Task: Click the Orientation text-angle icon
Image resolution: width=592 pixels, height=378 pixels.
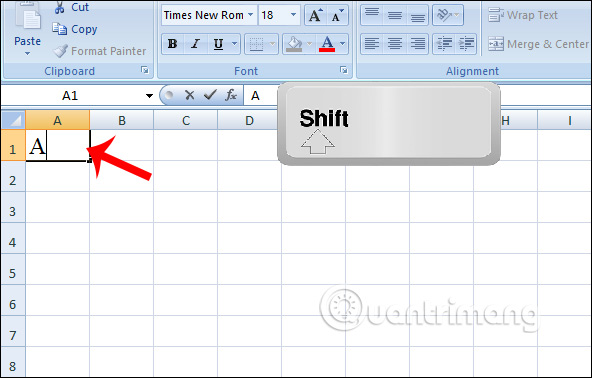Action: [448, 15]
